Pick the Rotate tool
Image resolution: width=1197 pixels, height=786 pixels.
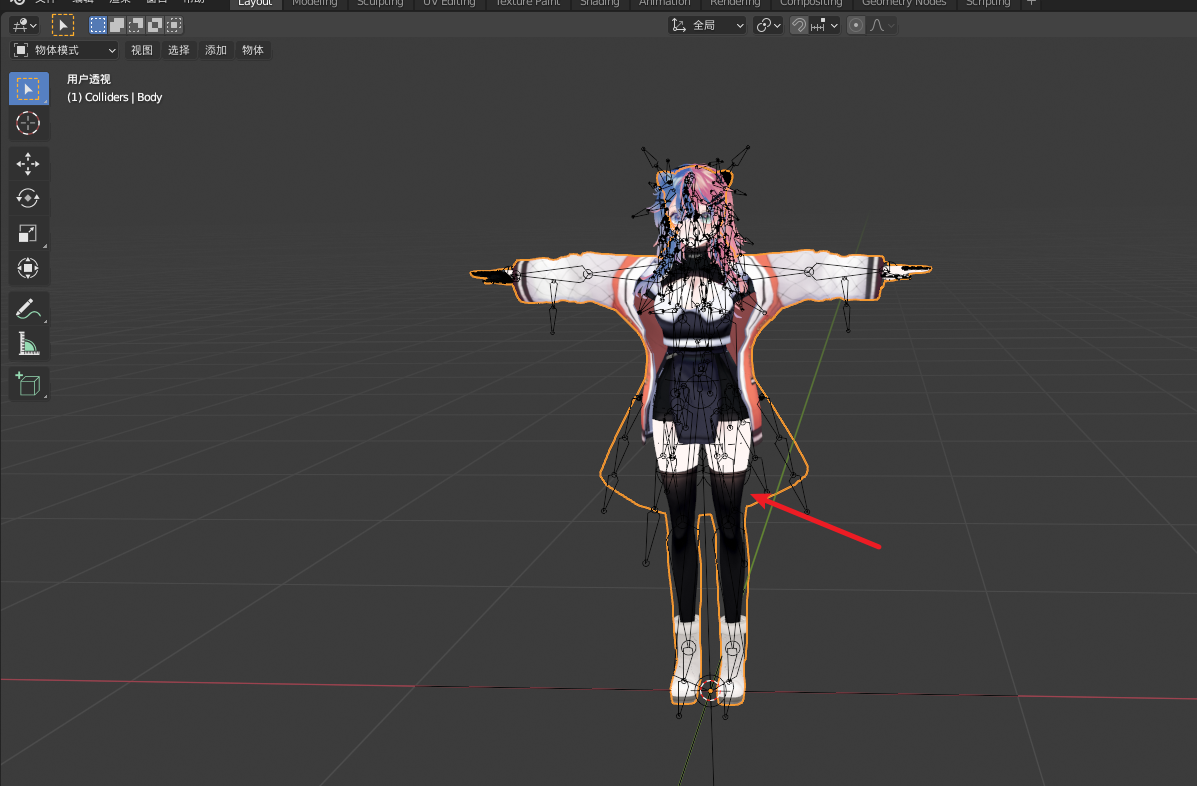click(x=28, y=198)
